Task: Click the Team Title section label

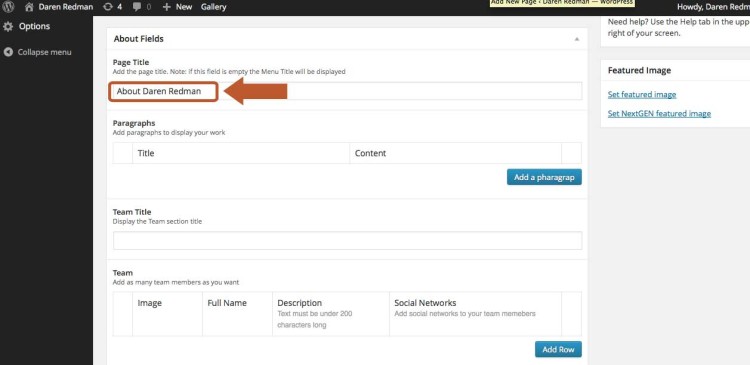Action: click(132, 212)
